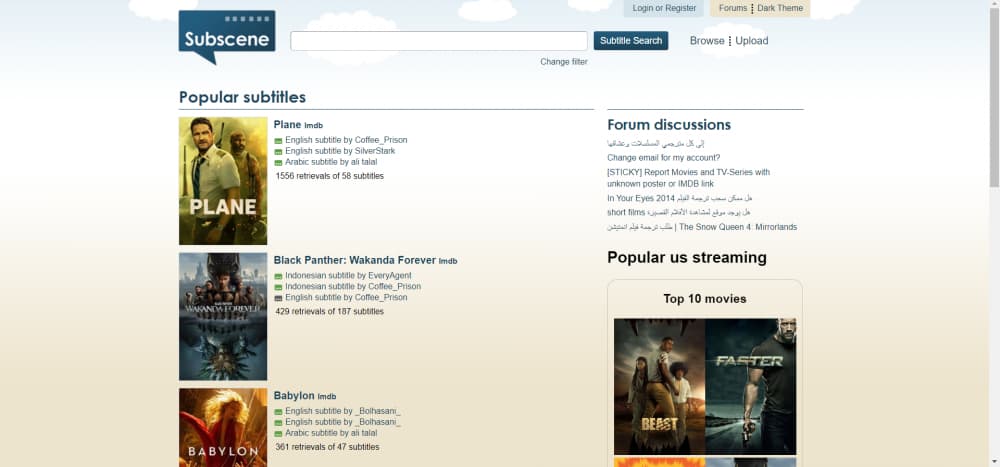The image size is (1000, 467).
Task: Open the Upload menu link
Action: click(x=751, y=41)
